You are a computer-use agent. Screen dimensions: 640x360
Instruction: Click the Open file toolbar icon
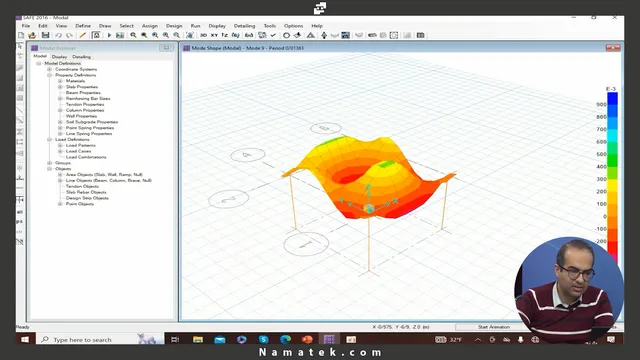[32, 36]
